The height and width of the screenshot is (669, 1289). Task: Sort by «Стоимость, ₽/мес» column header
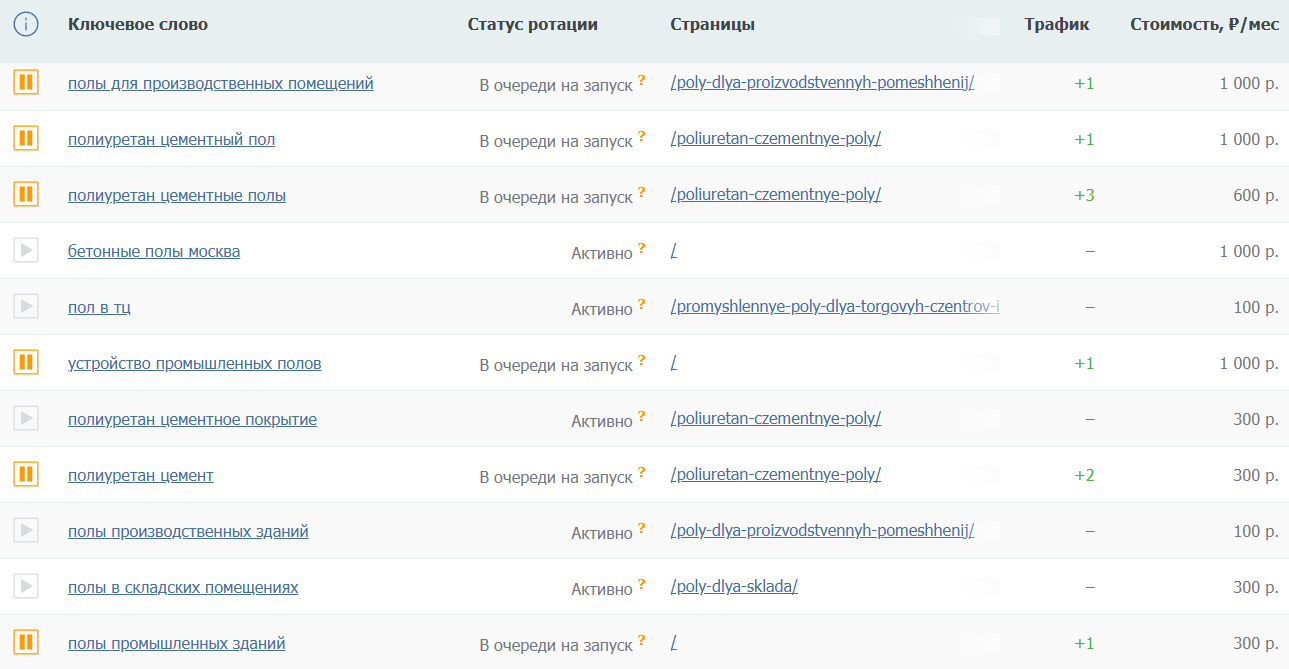click(1204, 24)
